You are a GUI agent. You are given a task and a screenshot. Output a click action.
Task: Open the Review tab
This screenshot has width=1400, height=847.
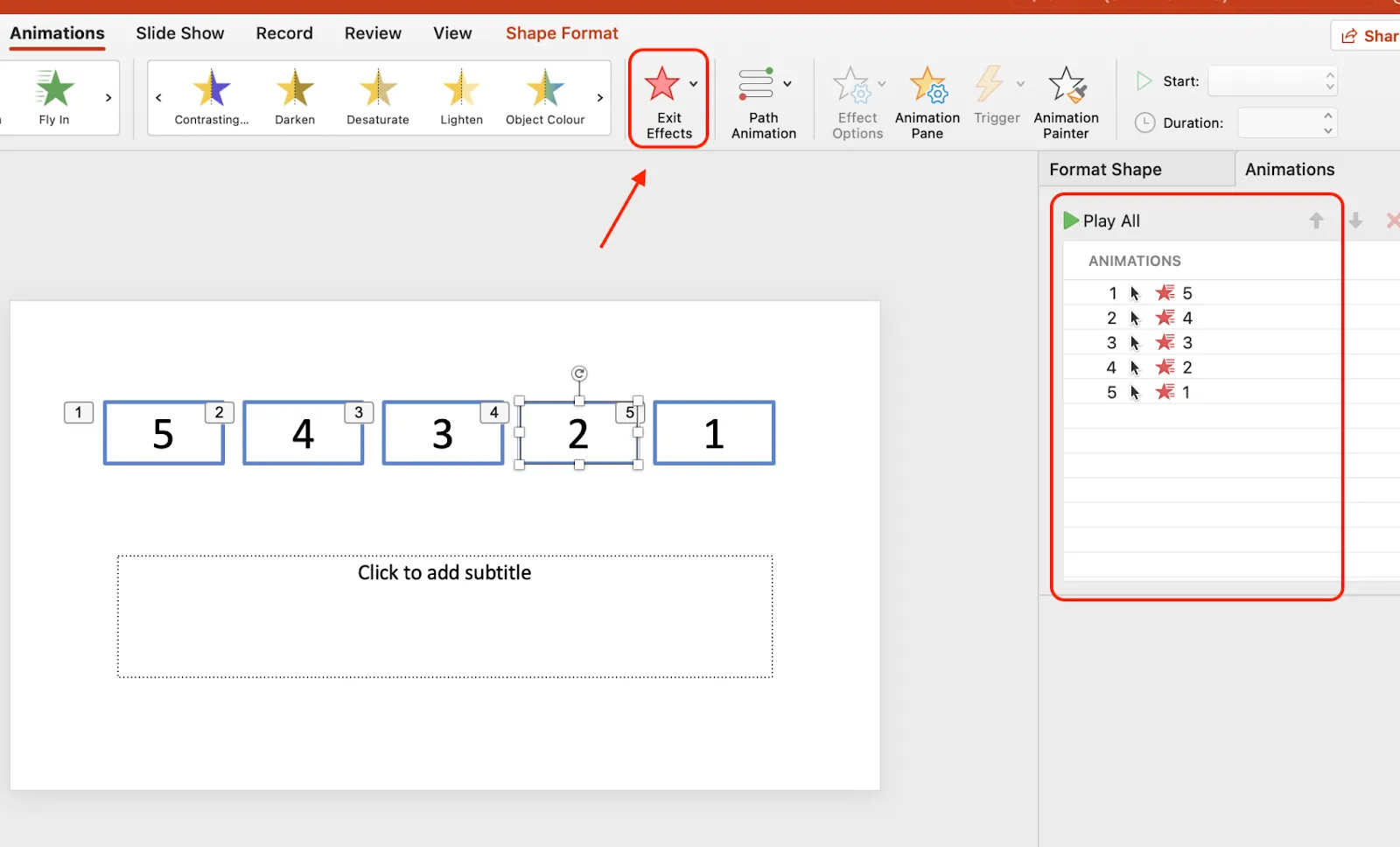pyautogui.click(x=373, y=33)
